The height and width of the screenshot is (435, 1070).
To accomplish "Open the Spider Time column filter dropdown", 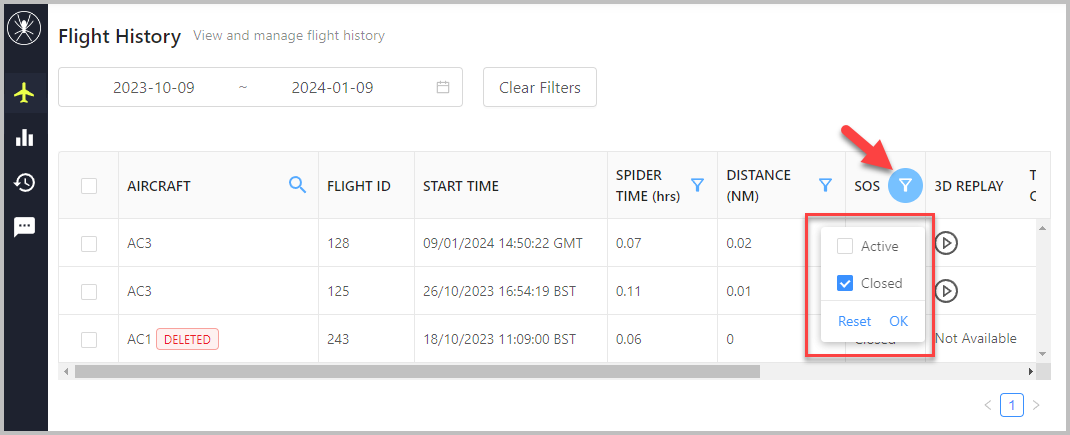I will 697,184.
